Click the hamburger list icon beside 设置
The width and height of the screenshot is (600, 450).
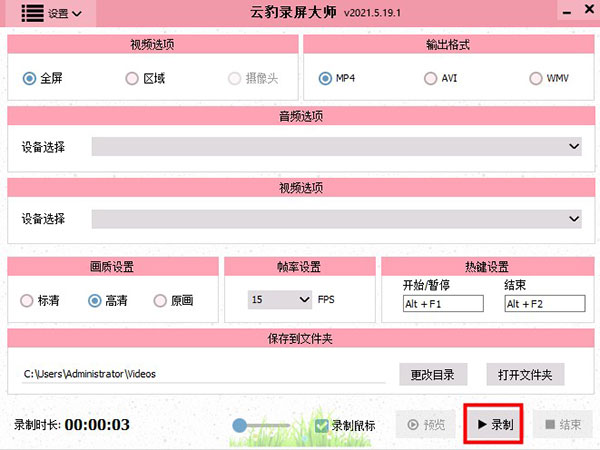point(32,13)
